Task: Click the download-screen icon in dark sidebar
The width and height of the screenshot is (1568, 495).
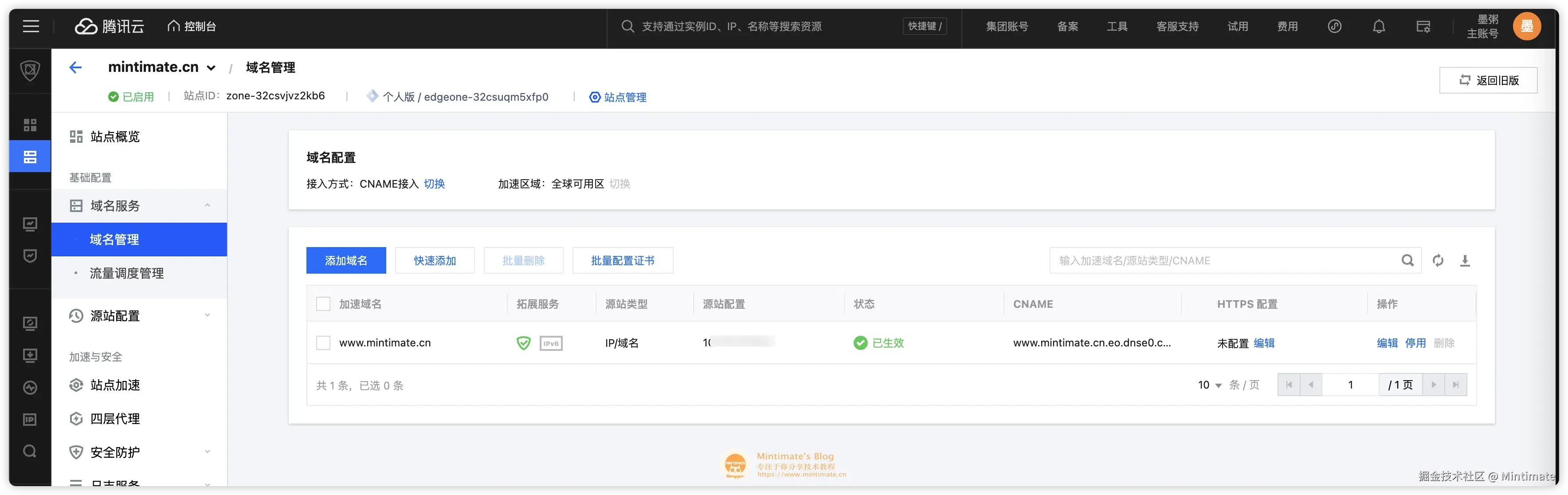Action: coord(30,356)
